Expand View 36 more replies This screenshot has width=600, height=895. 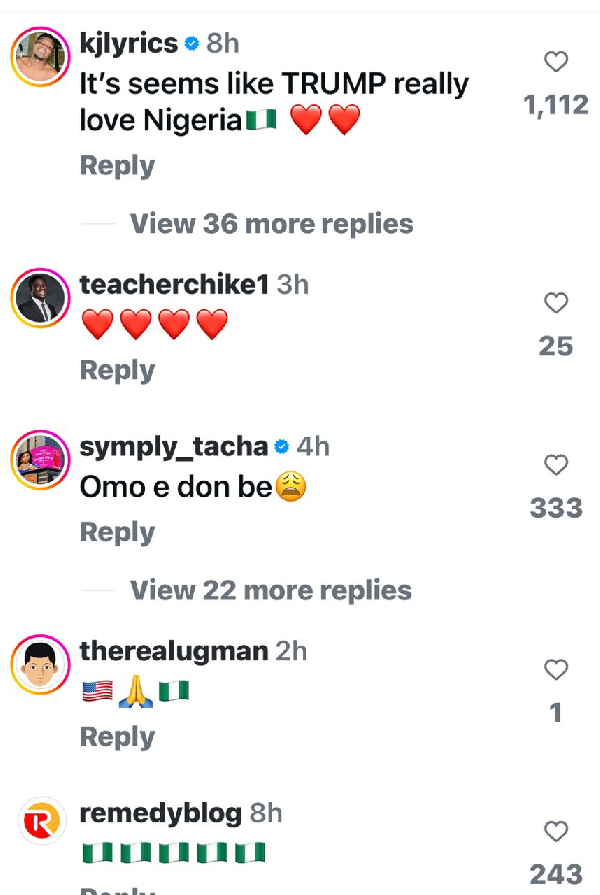271,224
